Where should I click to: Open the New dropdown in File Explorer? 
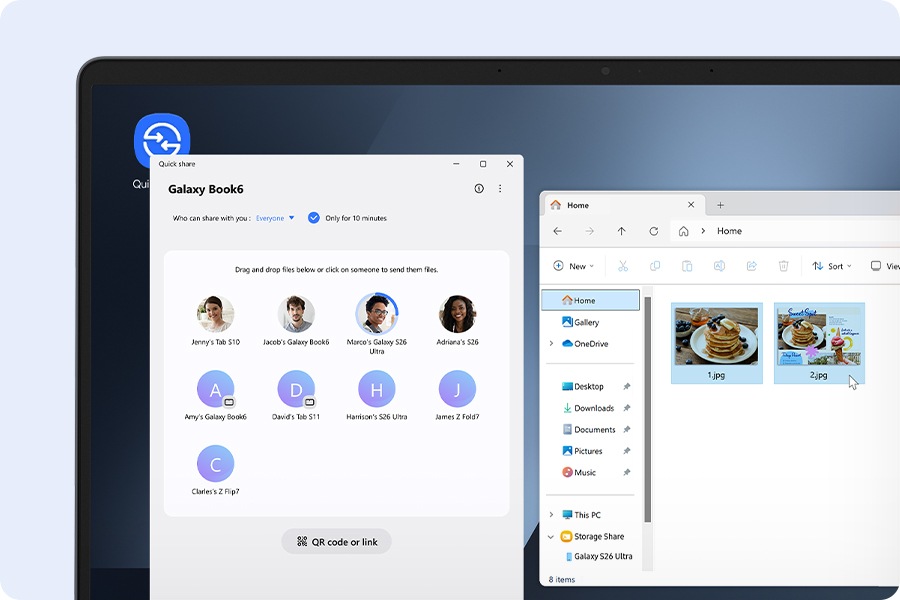[573, 266]
